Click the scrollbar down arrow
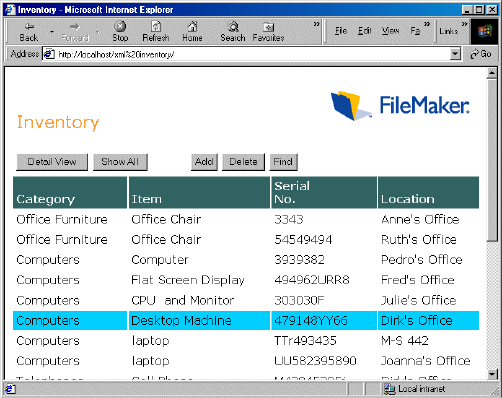Image resolution: width=502 pixels, height=398 pixels. pyautogui.click(x=492, y=374)
